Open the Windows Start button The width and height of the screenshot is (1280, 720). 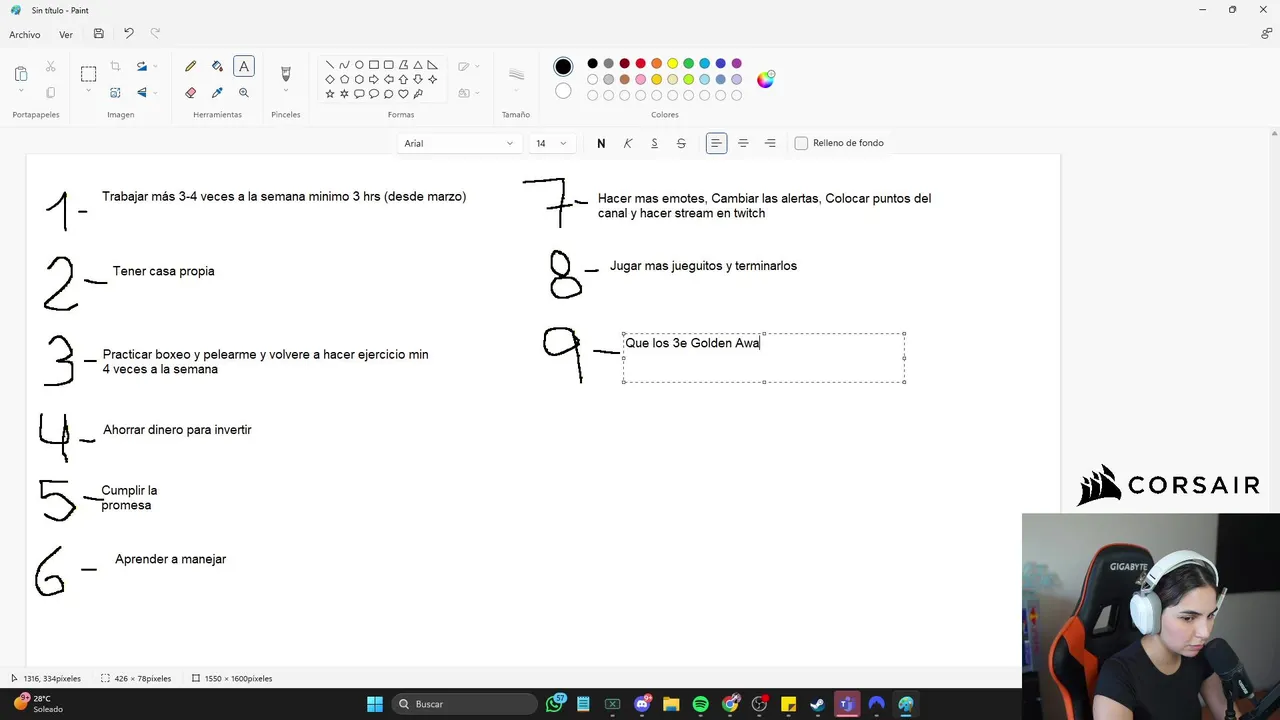(375, 704)
